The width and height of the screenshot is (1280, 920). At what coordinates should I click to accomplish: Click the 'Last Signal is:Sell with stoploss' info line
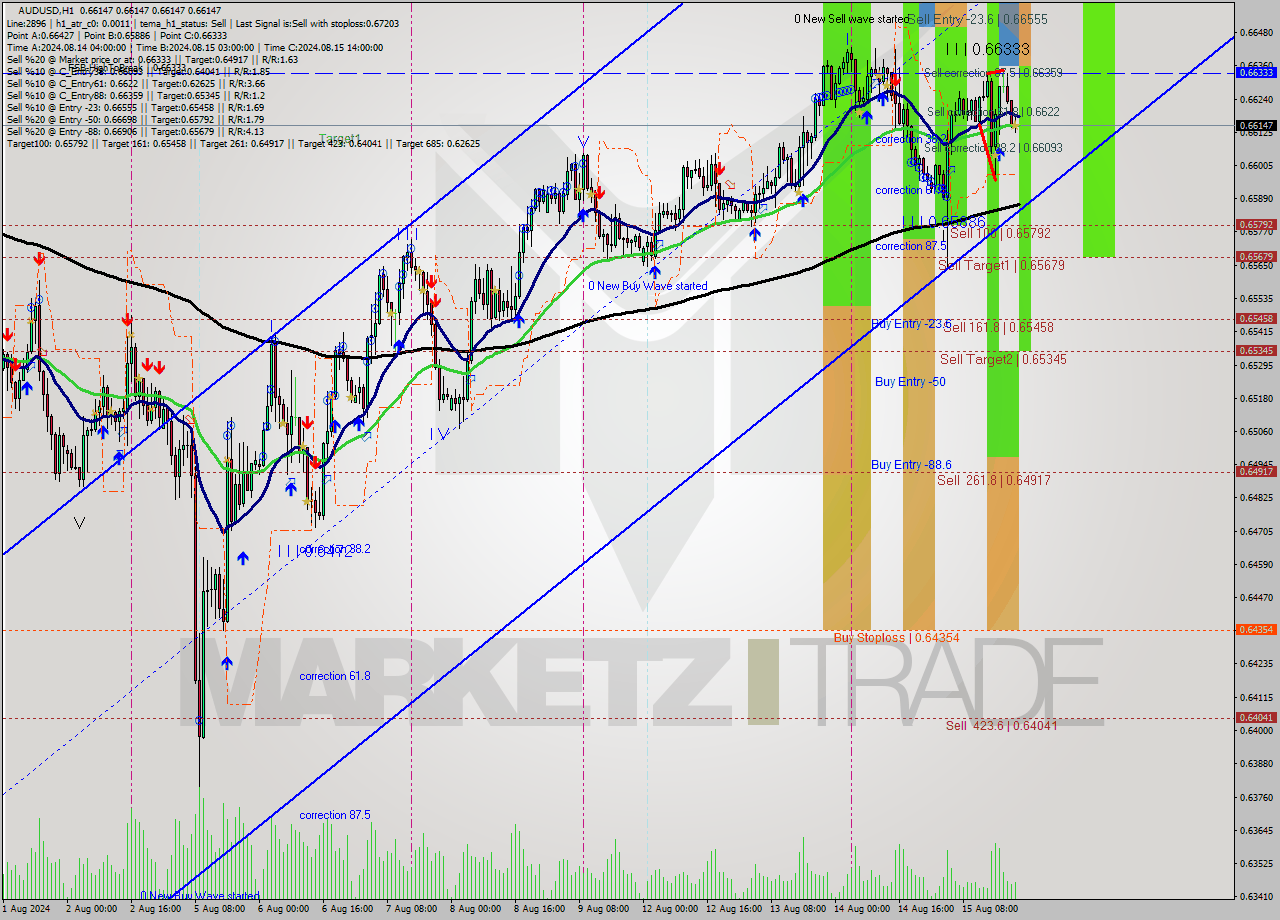pos(319,22)
